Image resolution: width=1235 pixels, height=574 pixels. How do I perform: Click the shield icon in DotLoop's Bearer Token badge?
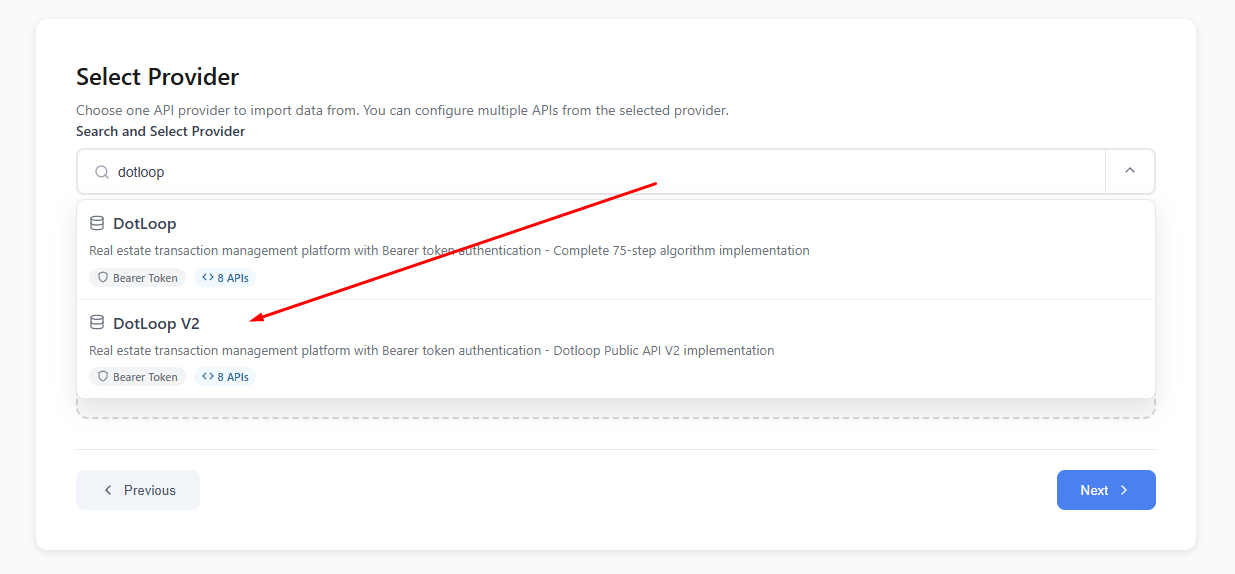(102, 278)
